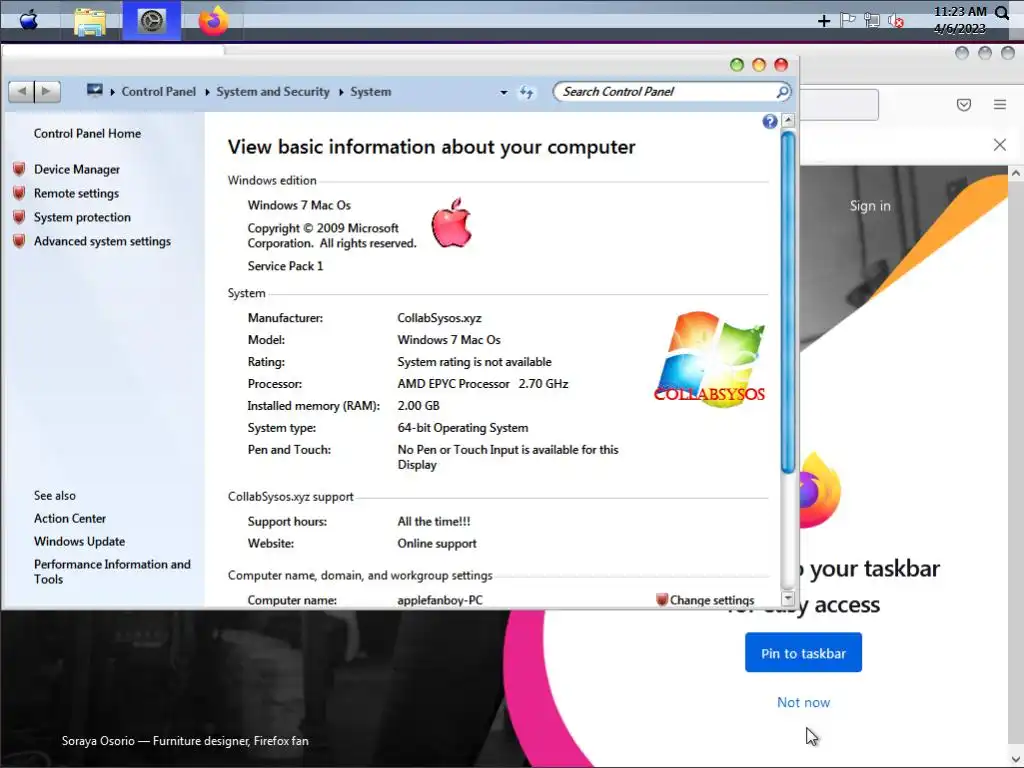Select the System and Security breadcrumb
Viewport: 1024px width, 768px height.
(x=273, y=91)
